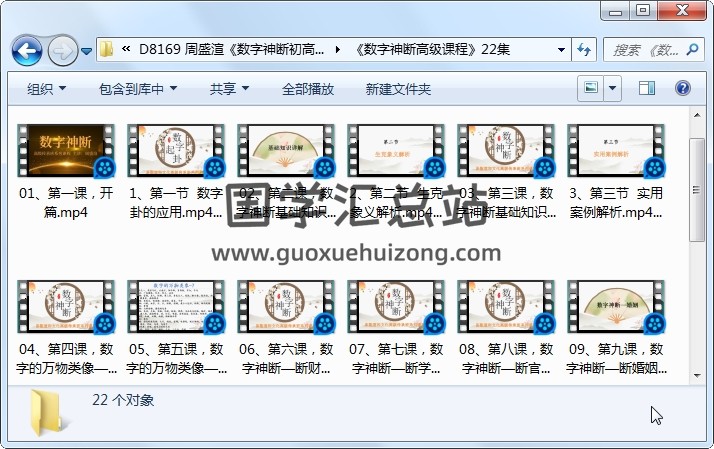Click the 新建文件夹 button
The width and height of the screenshot is (714, 449).
click(x=398, y=89)
